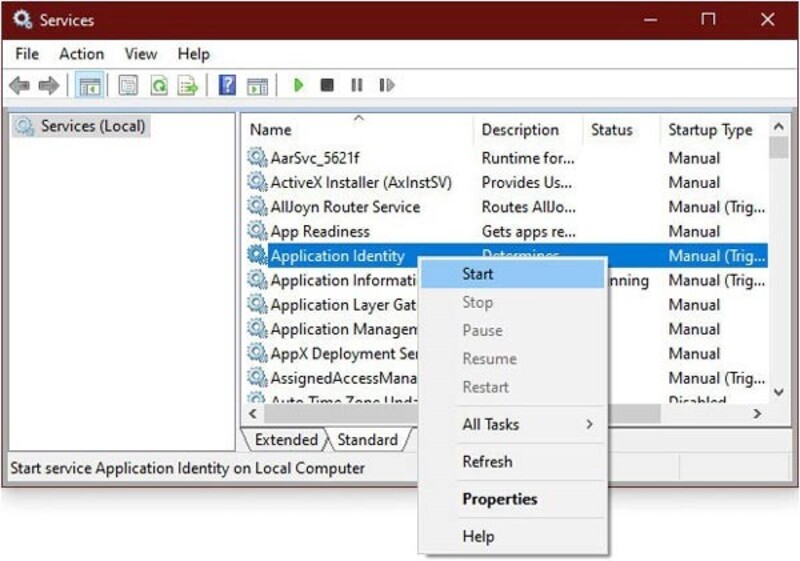Click horizontal scrollbar left arrow
The height and width of the screenshot is (561, 800).
pyautogui.click(x=253, y=414)
